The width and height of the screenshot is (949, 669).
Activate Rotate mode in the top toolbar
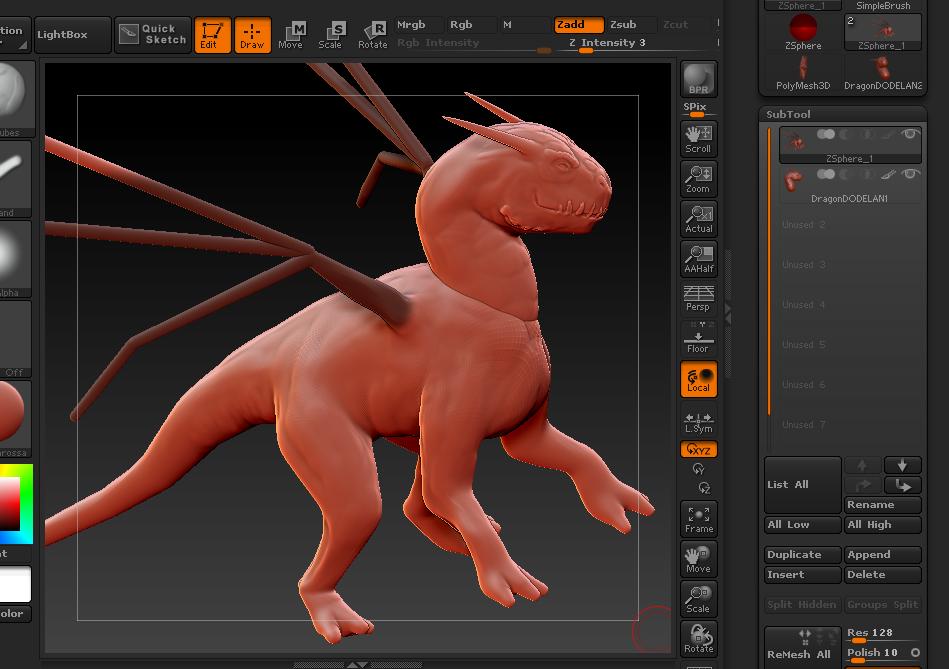pos(372,34)
